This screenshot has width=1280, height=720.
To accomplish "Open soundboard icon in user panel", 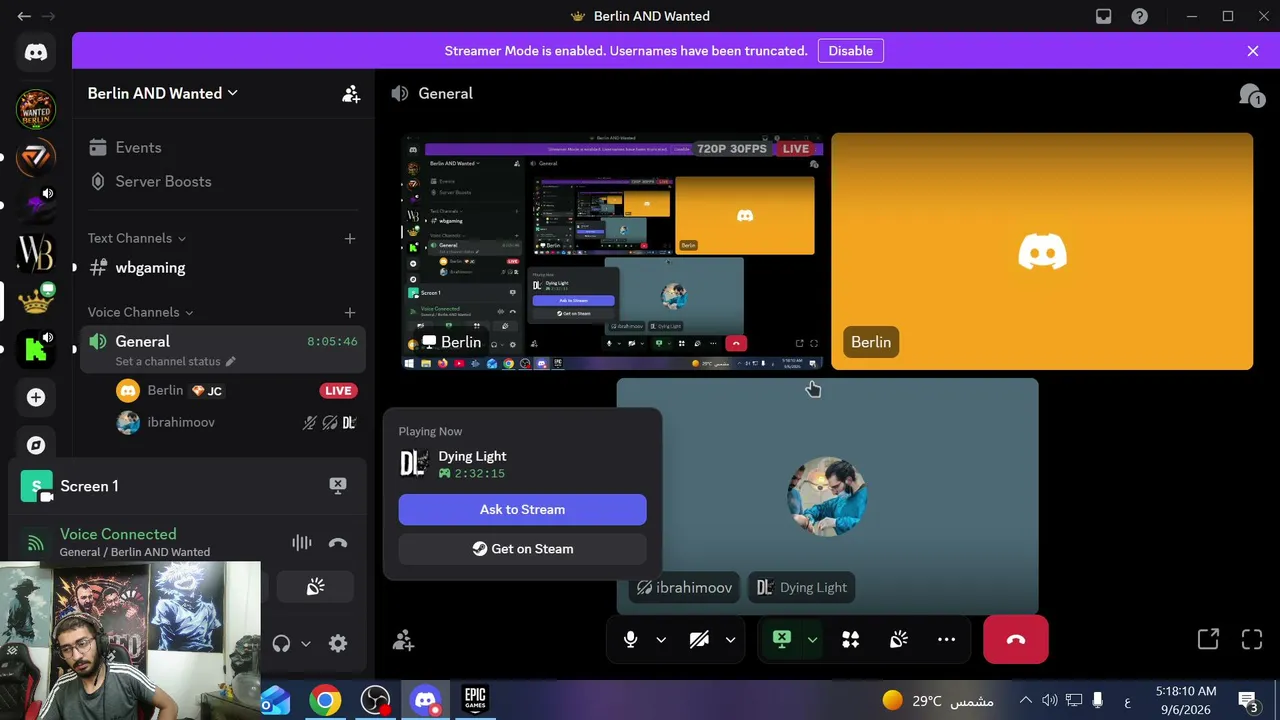I will coord(315,587).
